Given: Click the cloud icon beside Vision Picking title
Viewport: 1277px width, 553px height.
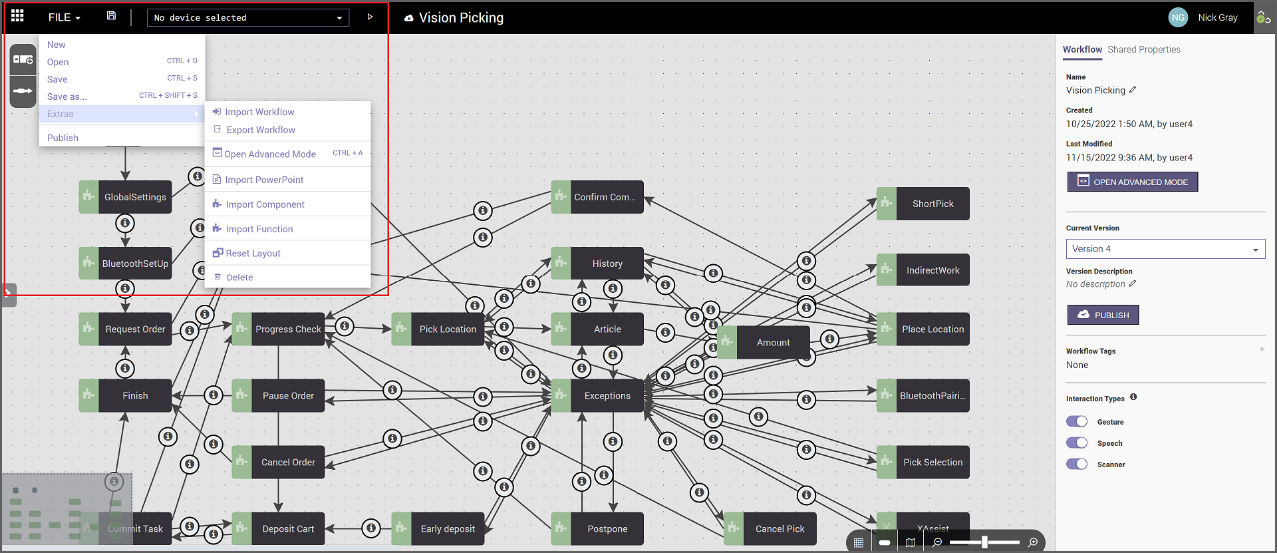Looking at the screenshot, I should (x=408, y=18).
